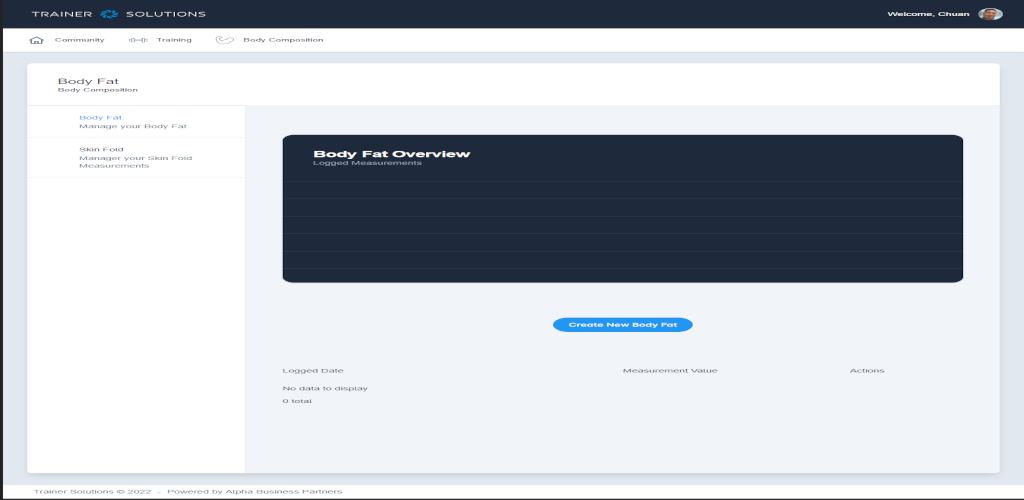
Task: Sort by Logged Date column header
Action: [313, 370]
